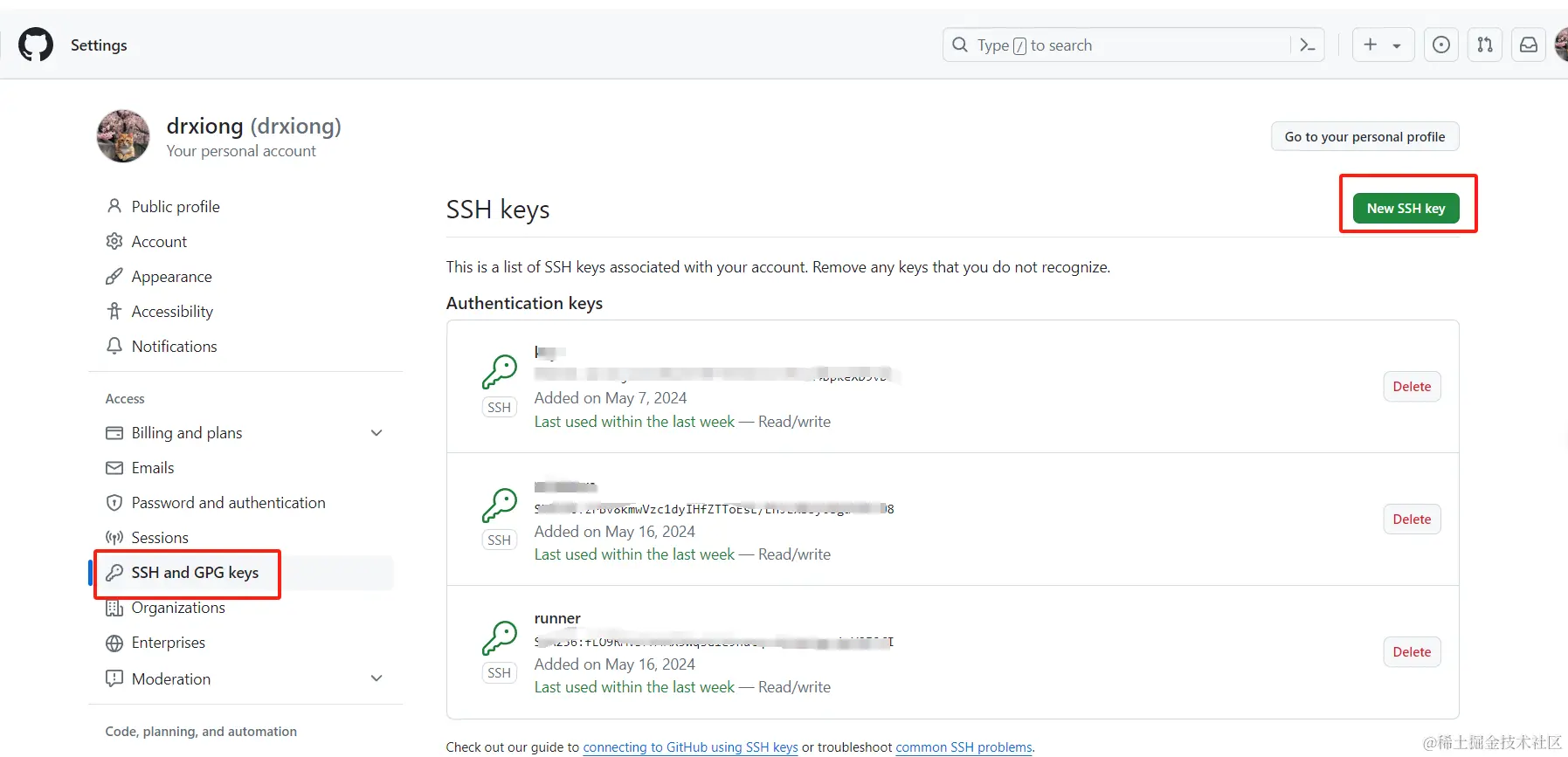Viewport: 1568px width, 757px height.
Task: Open the Issues icon in header
Action: point(1441,45)
